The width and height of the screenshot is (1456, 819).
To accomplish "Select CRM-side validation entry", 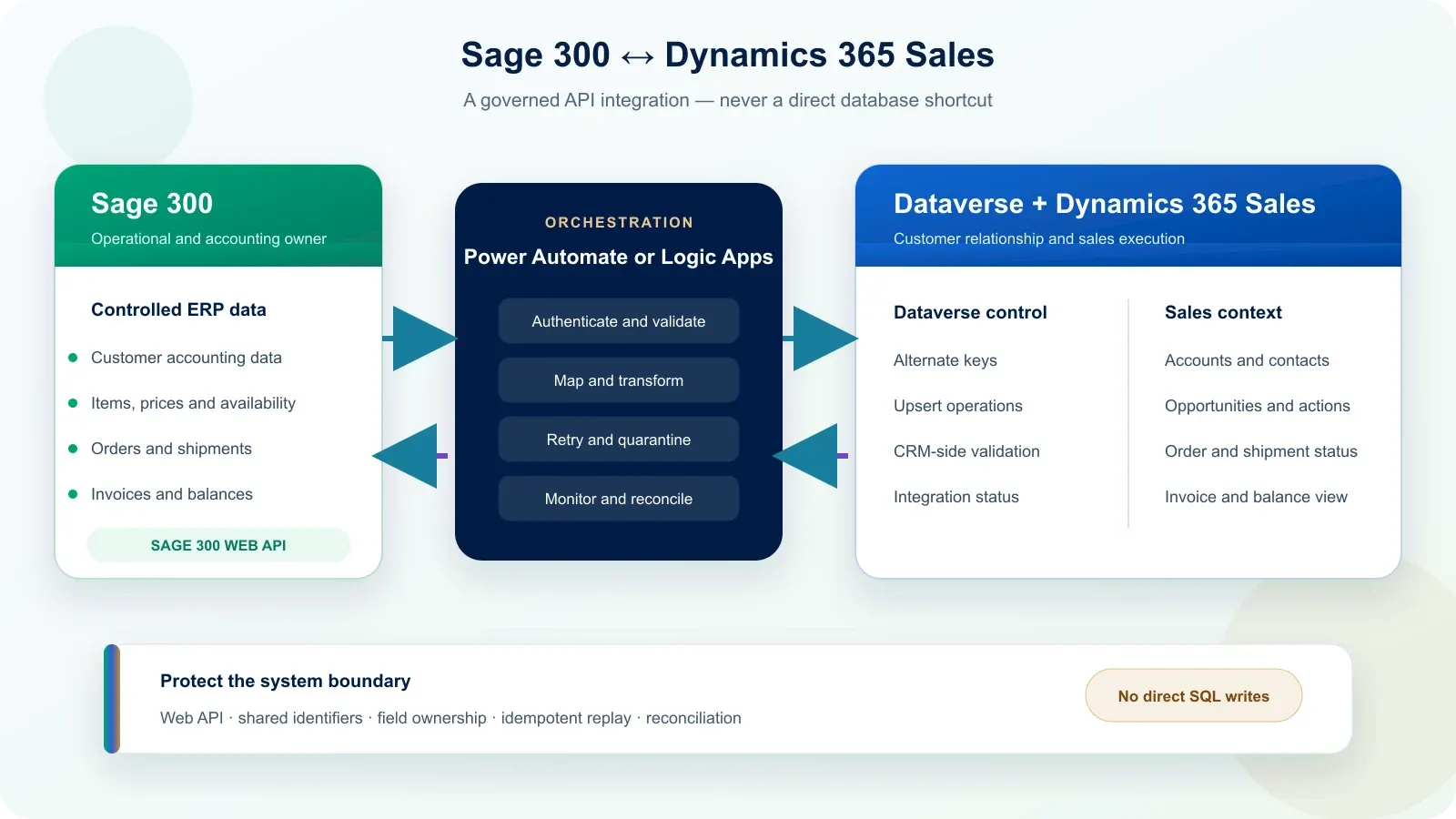I will (x=966, y=451).
